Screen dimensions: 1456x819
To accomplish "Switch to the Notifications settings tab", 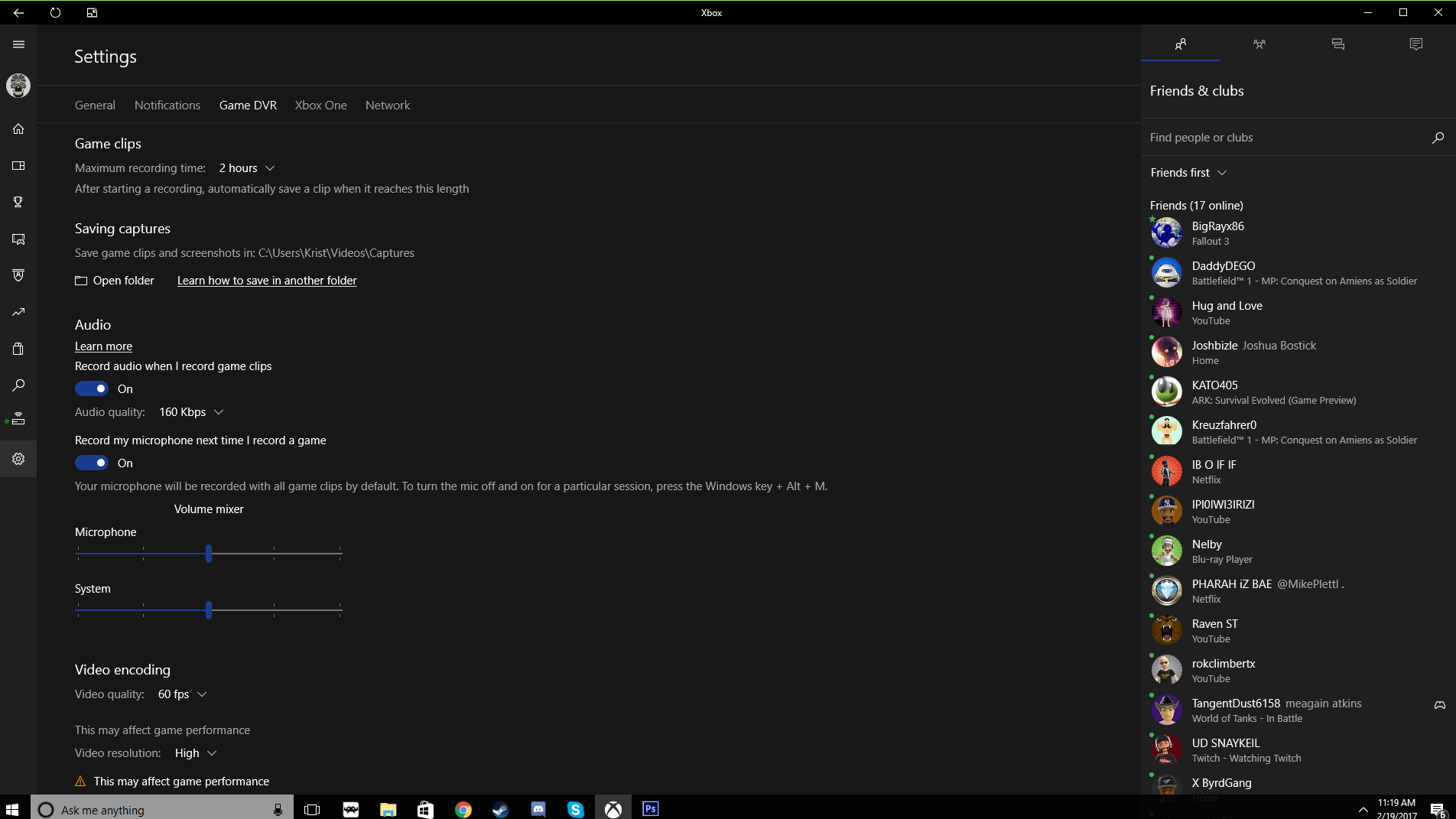I will (x=167, y=106).
